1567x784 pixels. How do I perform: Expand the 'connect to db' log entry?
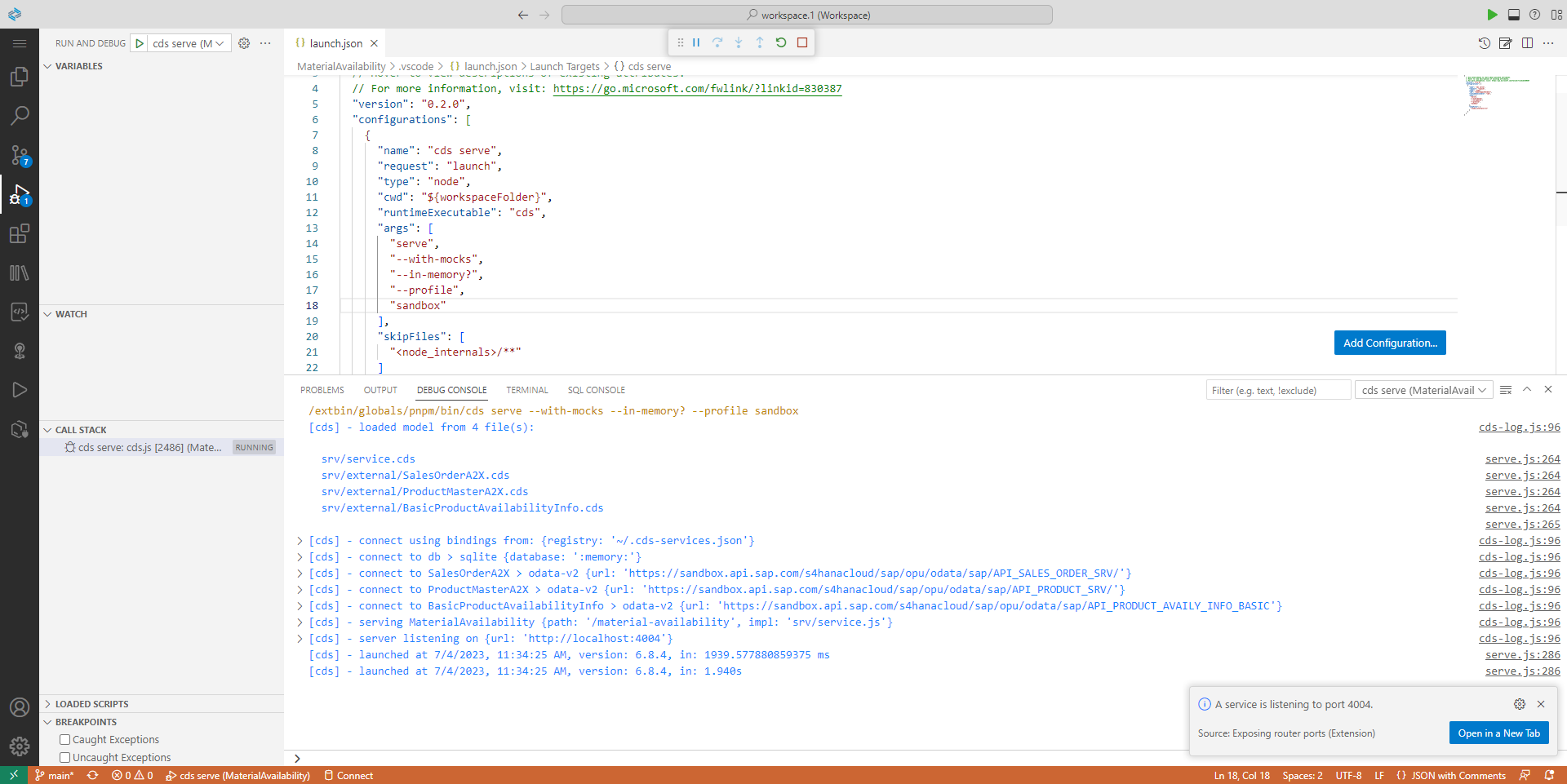coord(300,557)
